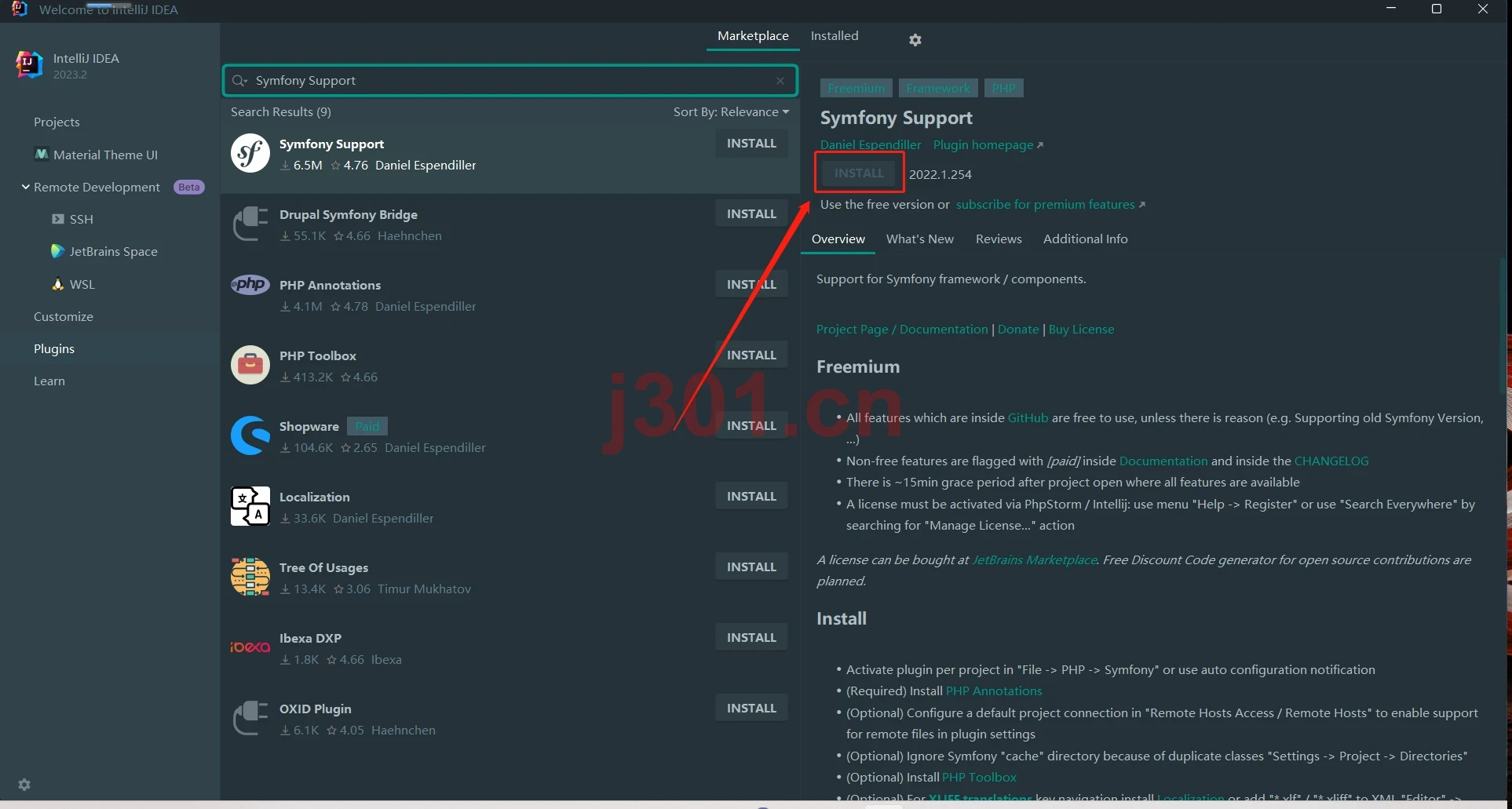This screenshot has height=809, width=1512.
Task: Clear the plugin search field
Action: pos(780,81)
